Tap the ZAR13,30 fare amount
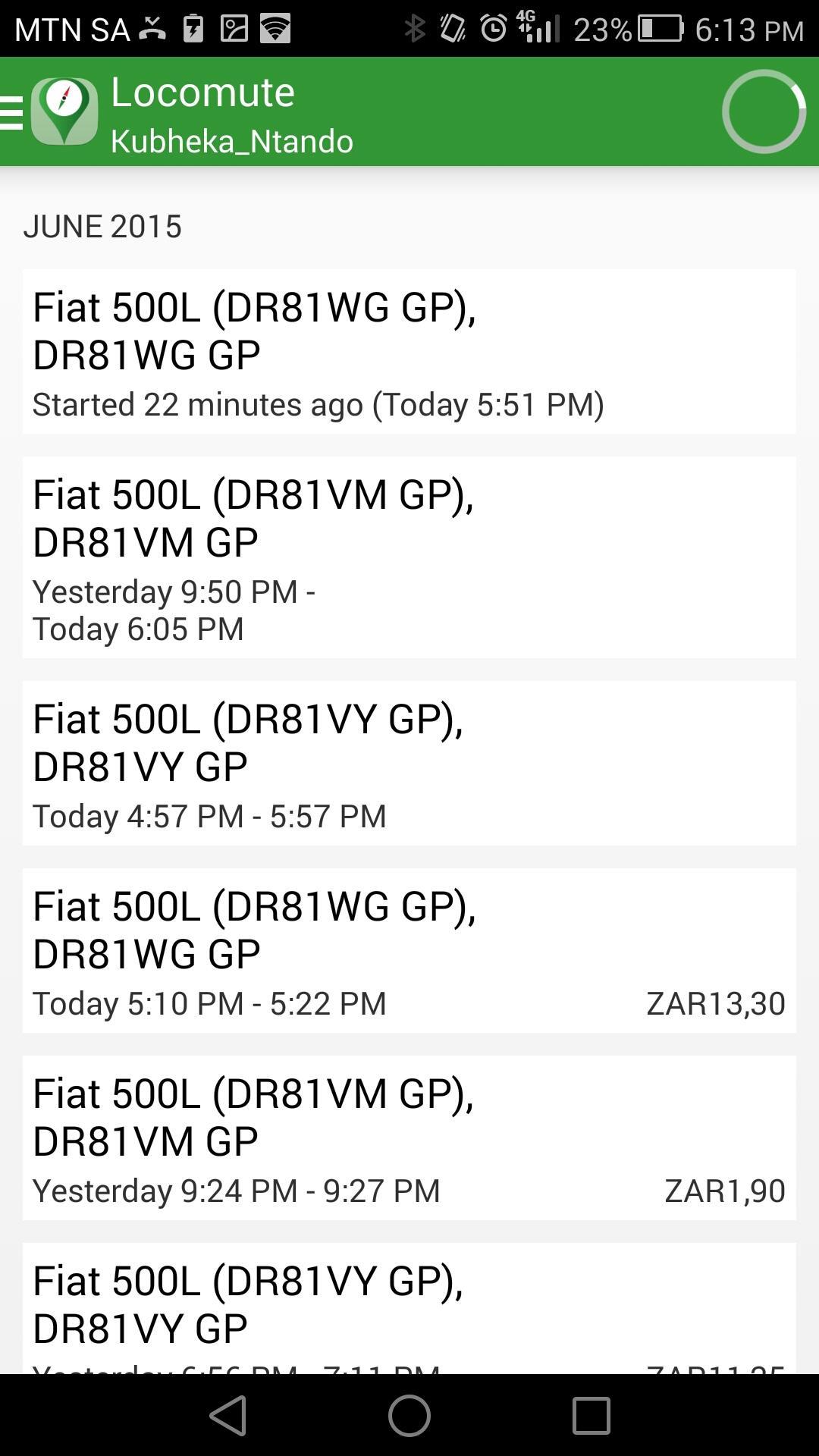 pyautogui.click(x=715, y=1003)
